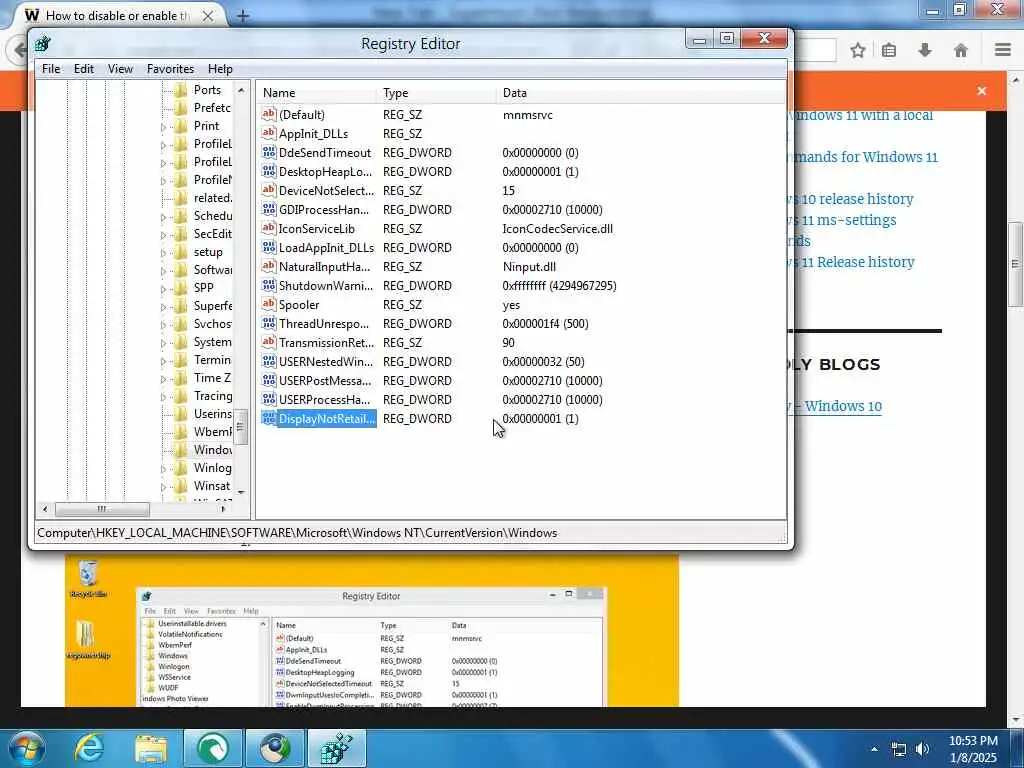Select the WbemF key in tree

[x=212, y=431]
